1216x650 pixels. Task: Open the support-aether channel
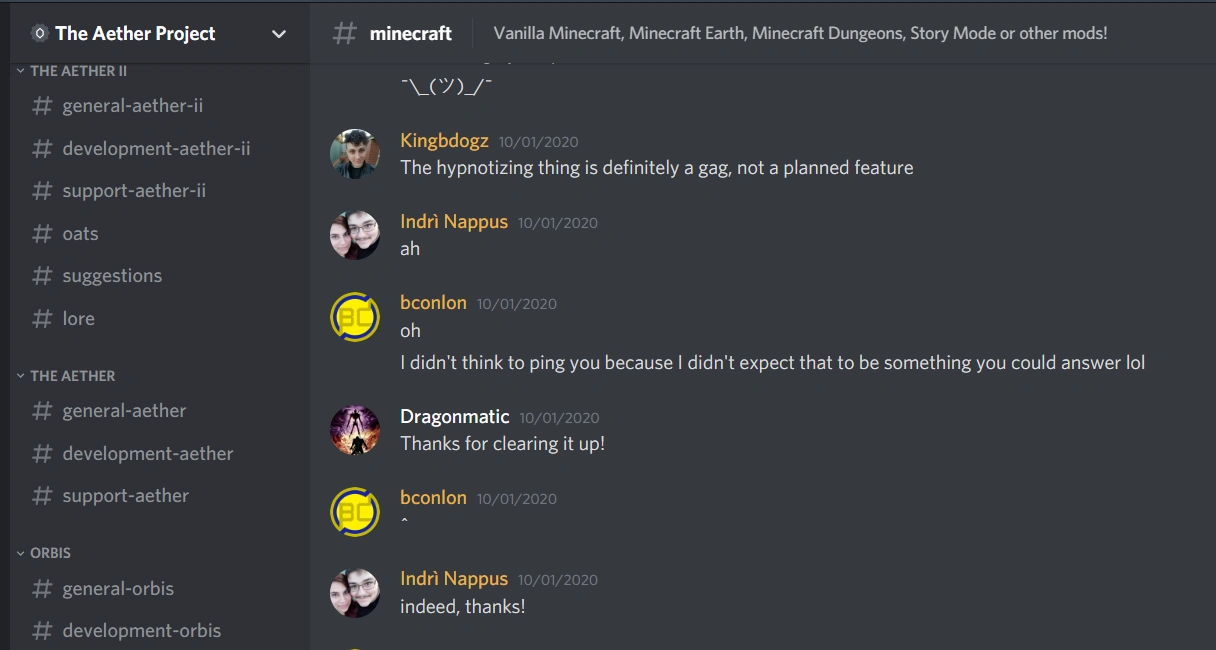coord(125,496)
